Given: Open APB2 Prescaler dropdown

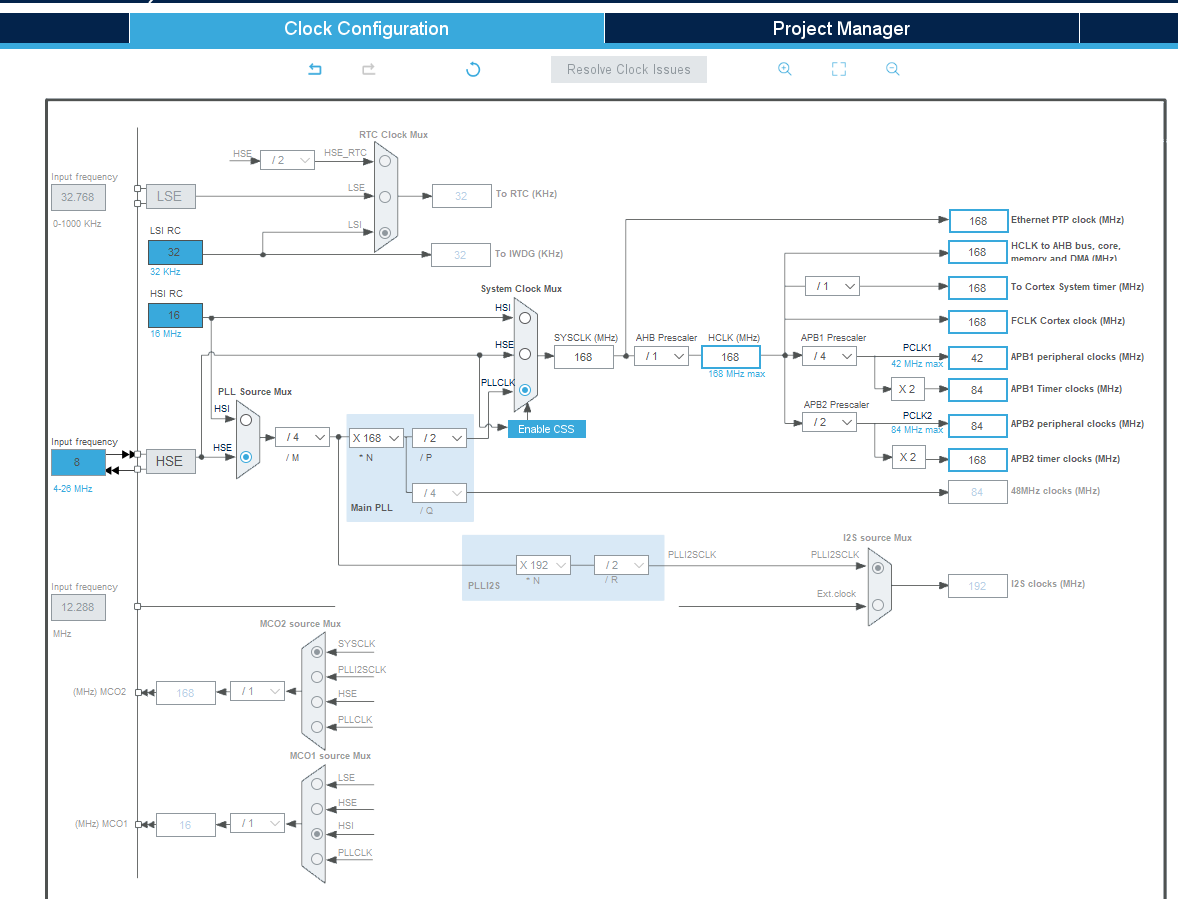Looking at the screenshot, I should tap(829, 422).
